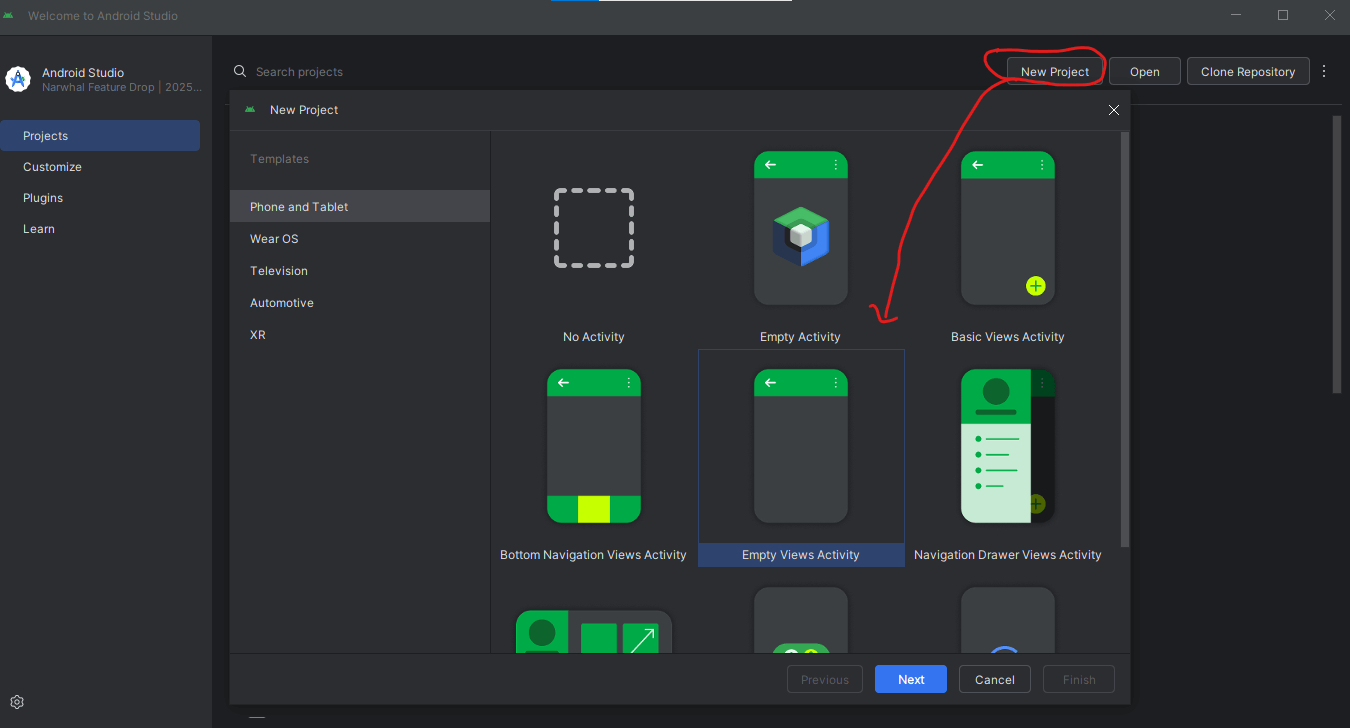The width and height of the screenshot is (1350, 728).
Task: Click the settings gear icon at bottom-left
Action: pyautogui.click(x=17, y=702)
